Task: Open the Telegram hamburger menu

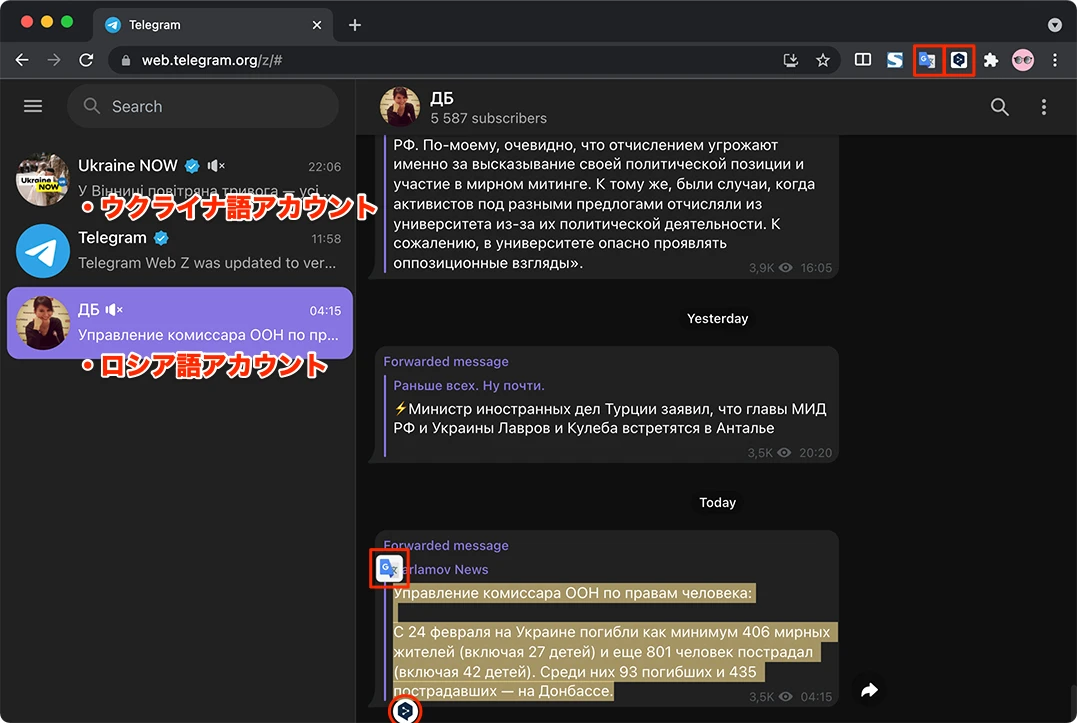Action: coord(33,106)
